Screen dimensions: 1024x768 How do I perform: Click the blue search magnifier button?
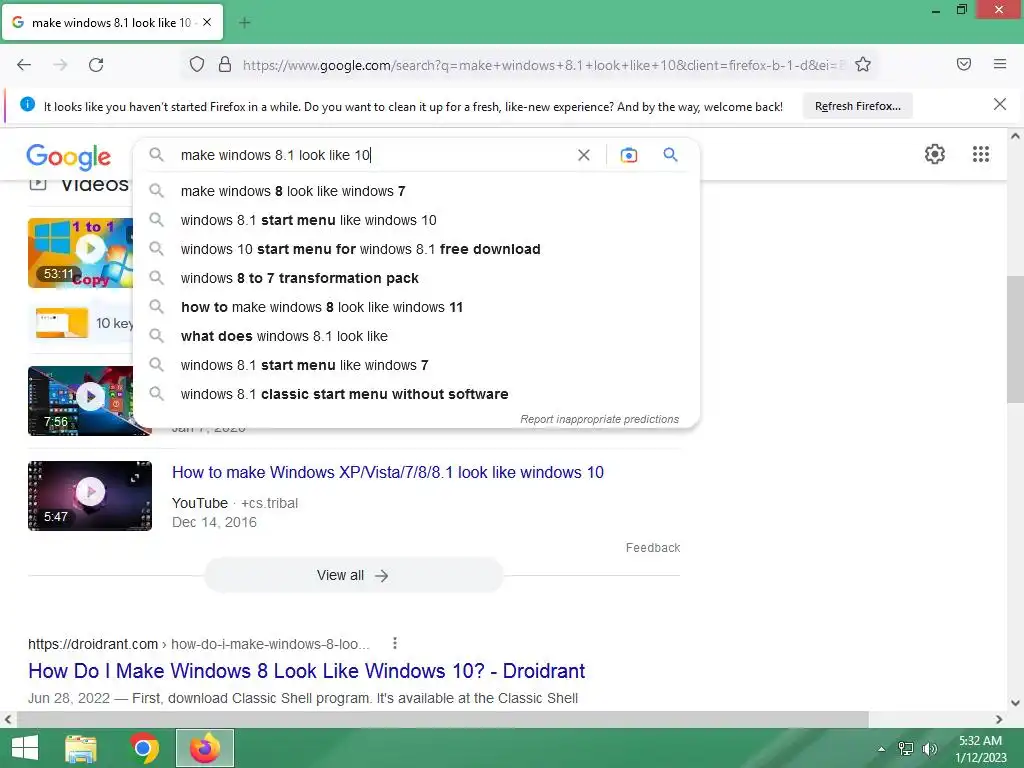click(x=670, y=155)
